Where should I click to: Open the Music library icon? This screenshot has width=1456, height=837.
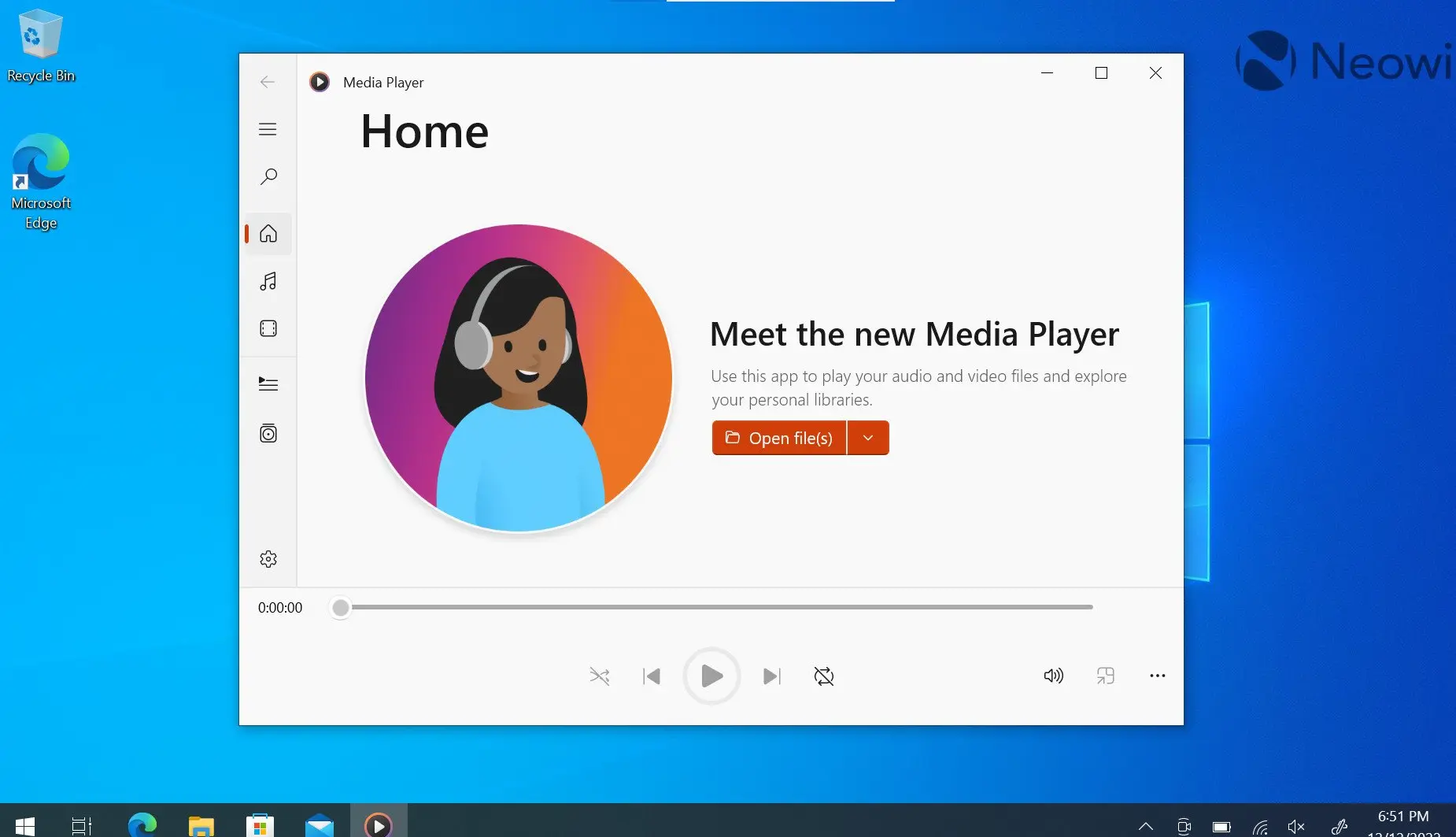pos(268,281)
